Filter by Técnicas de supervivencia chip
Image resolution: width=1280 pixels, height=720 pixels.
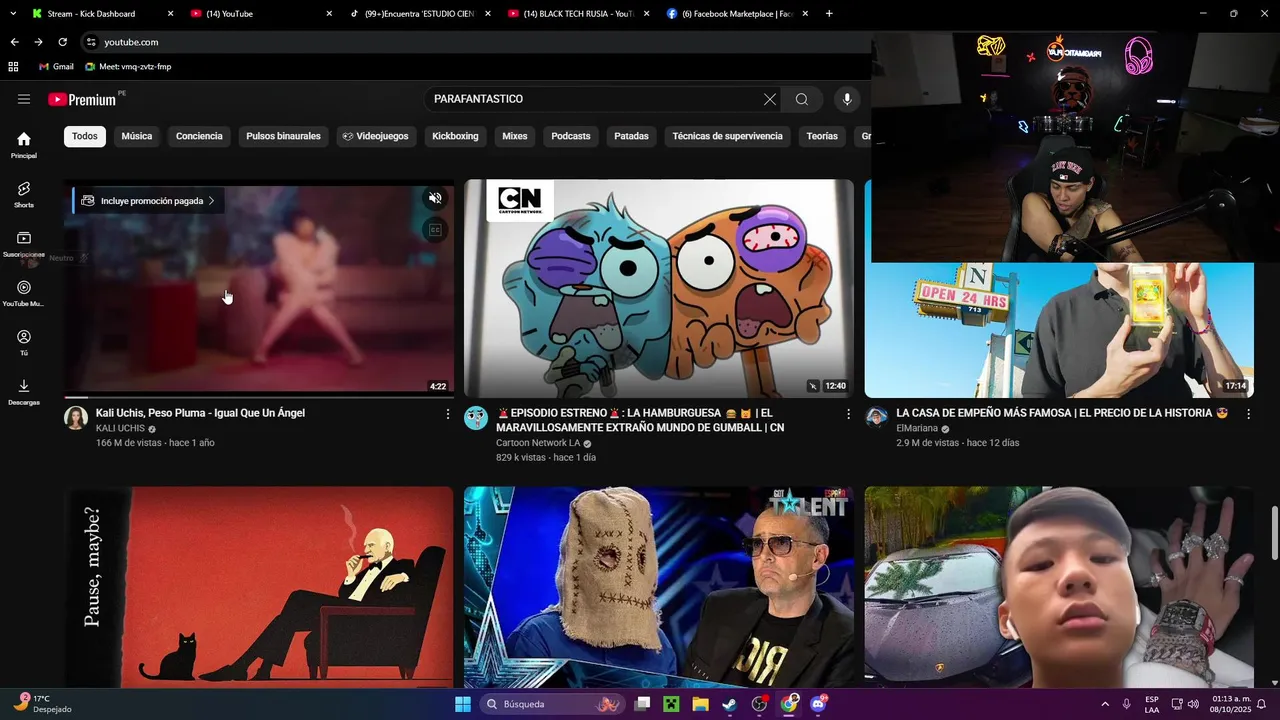point(727,136)
